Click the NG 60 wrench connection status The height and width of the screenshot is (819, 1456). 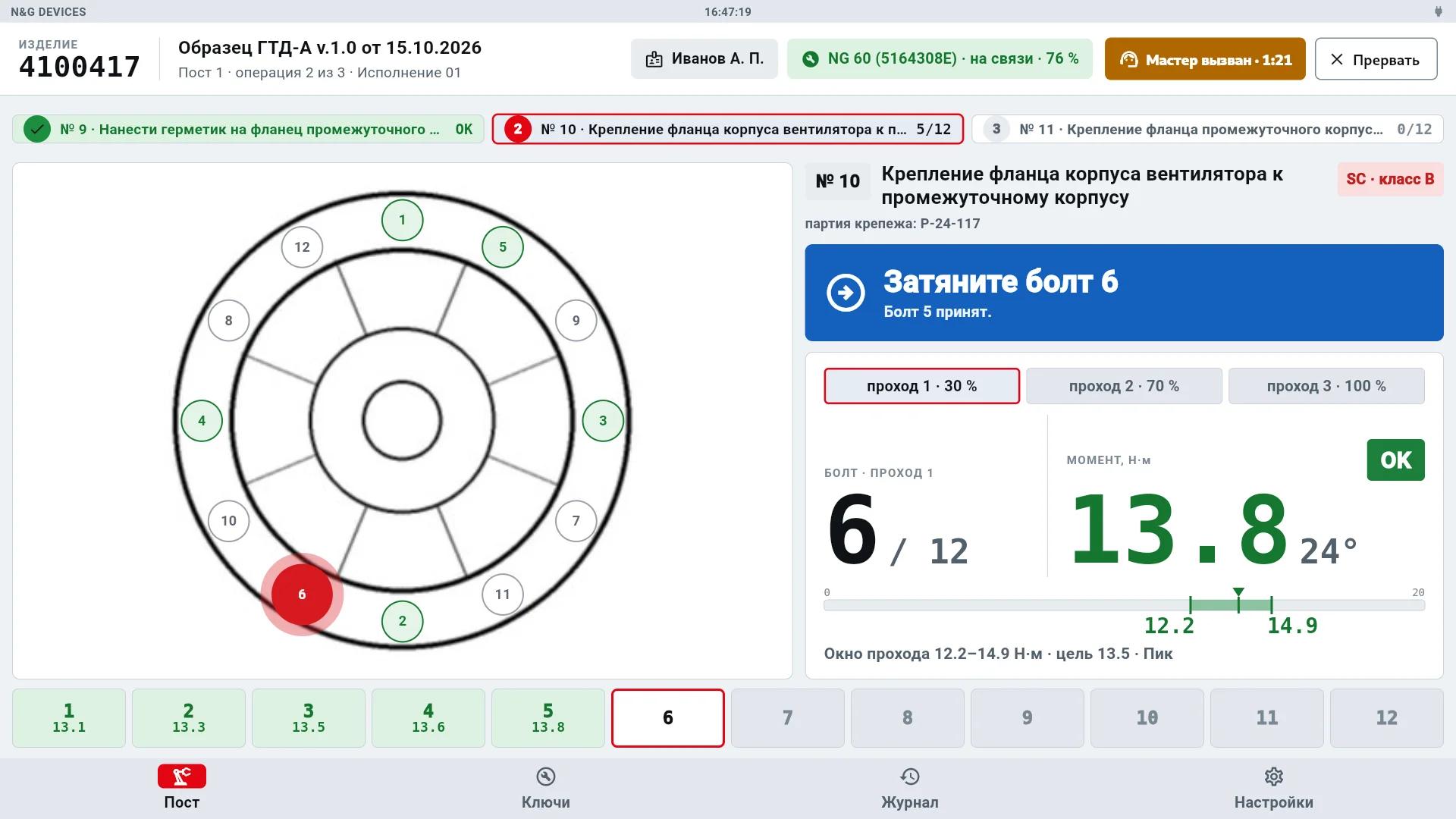click(x=940, y=59)
